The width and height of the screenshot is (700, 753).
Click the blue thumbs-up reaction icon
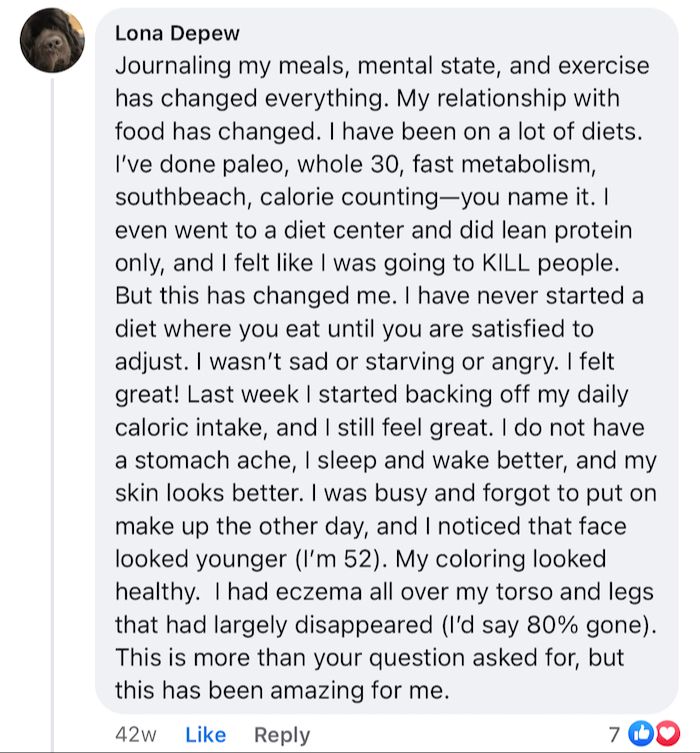point(645,735)
